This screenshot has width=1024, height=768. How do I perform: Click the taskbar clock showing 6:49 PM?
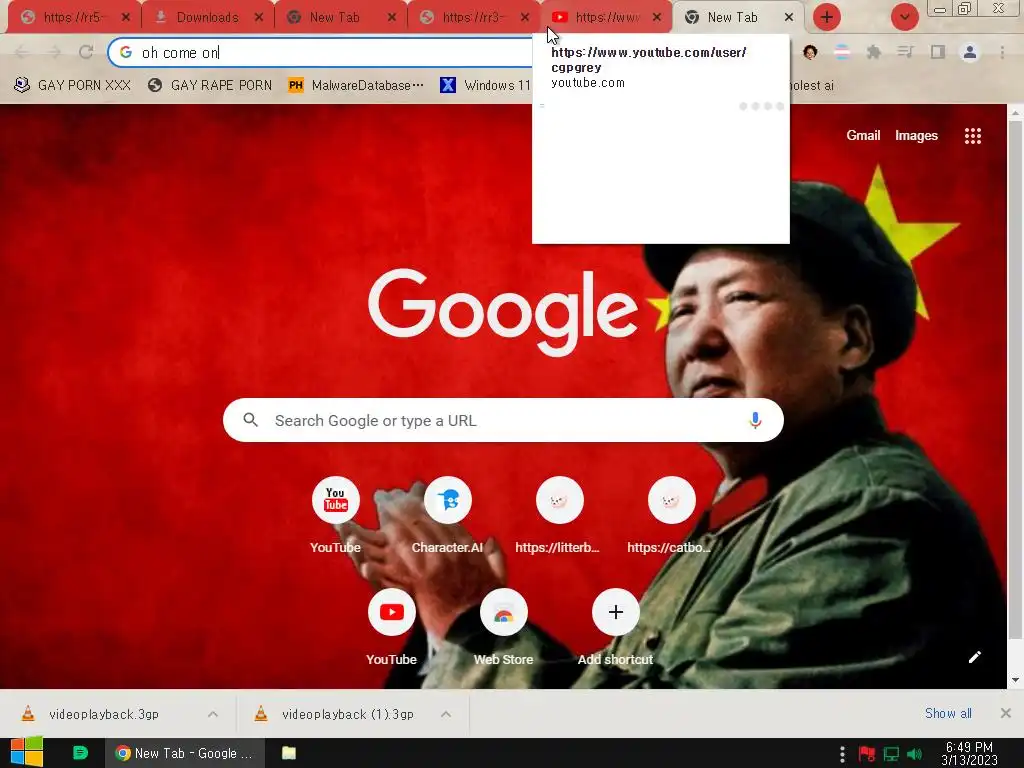pyautogui.click(x=969, y=753)
